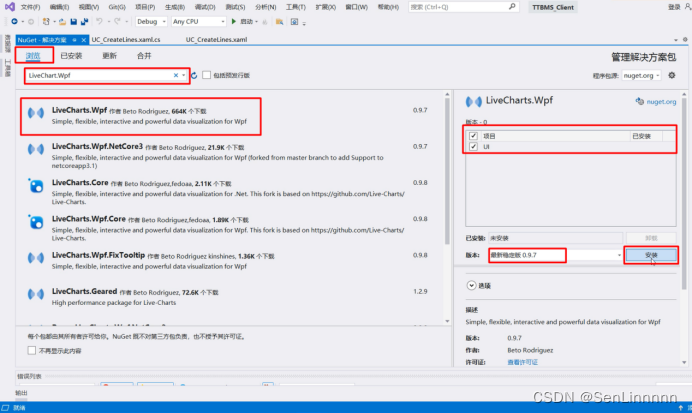Click the new project toolbar icon

coord(46,21)
